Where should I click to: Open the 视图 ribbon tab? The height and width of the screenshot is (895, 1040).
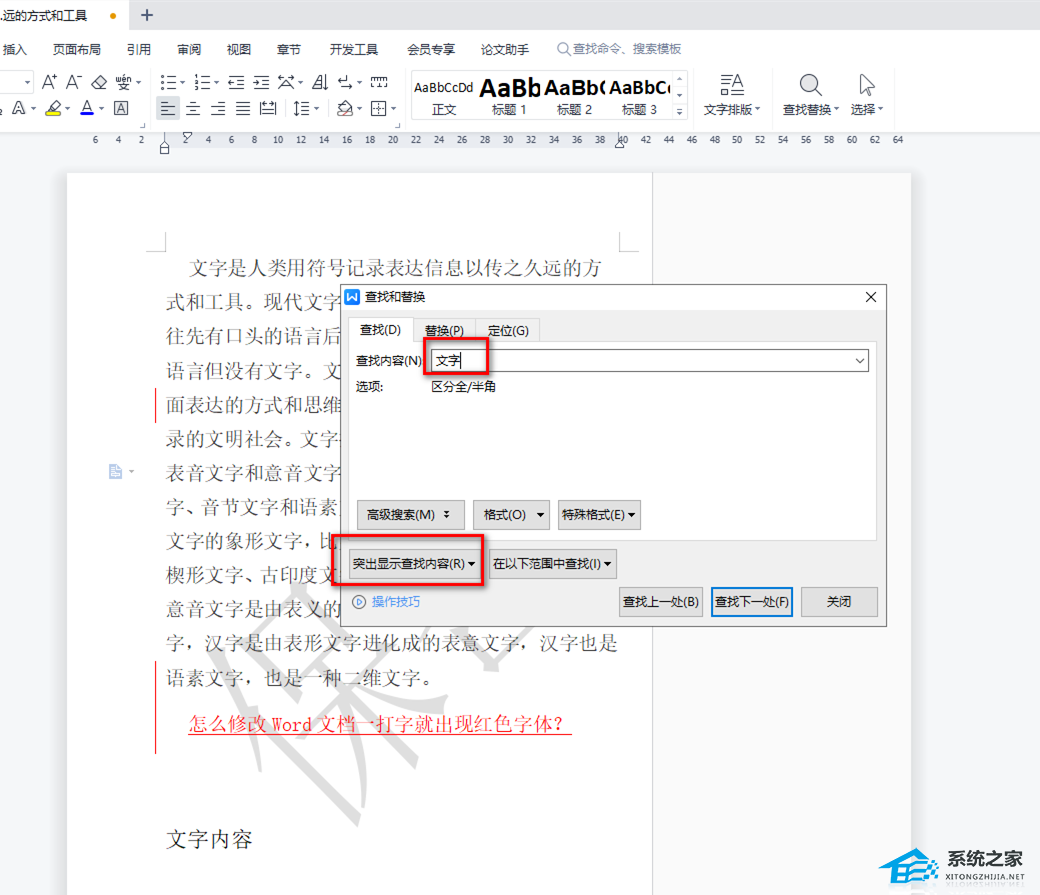click(239, 50)
